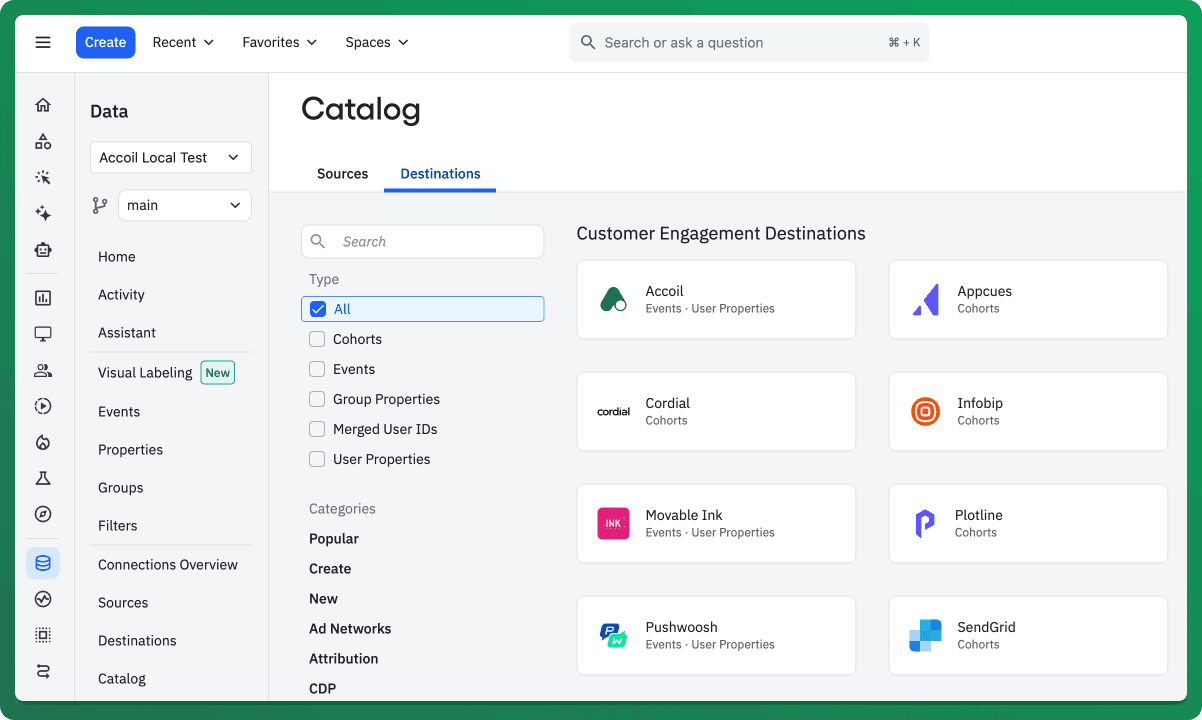Screen dimensions: 1202x720
Task: Open Properties in Data sidebar
Action: [x=130, y=449]
